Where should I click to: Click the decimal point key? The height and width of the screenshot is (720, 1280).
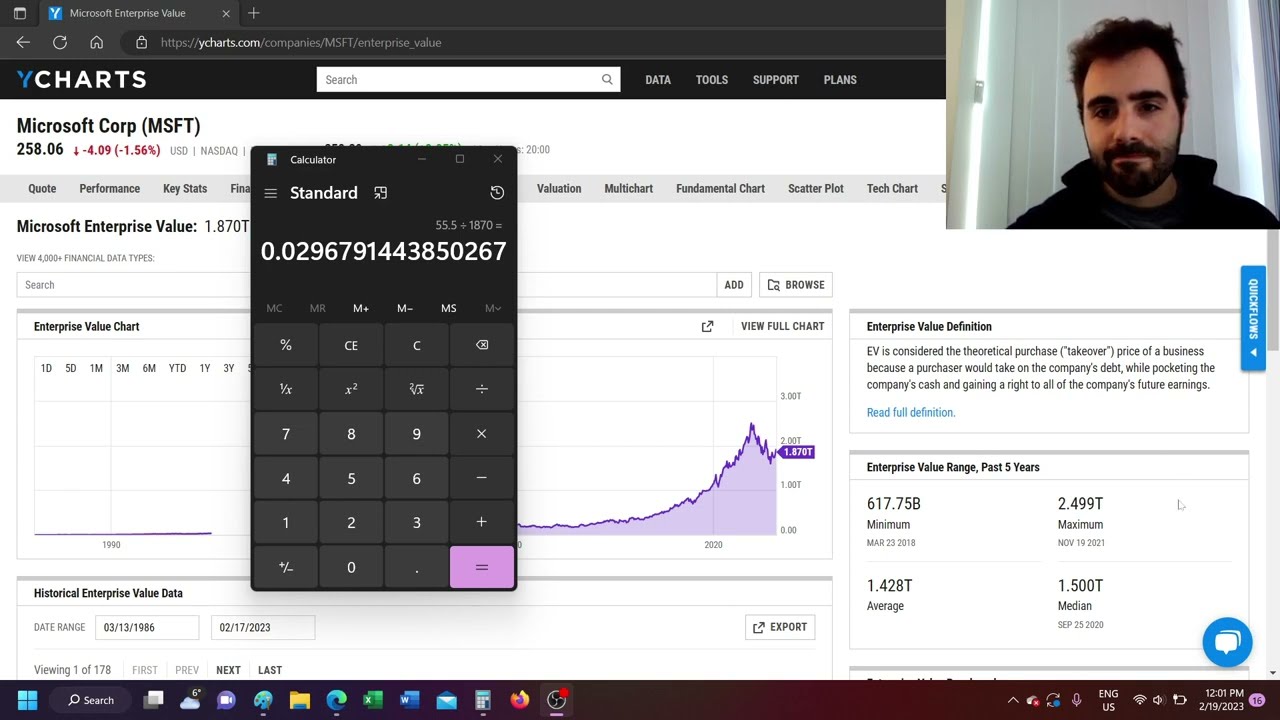pos(417,567)
